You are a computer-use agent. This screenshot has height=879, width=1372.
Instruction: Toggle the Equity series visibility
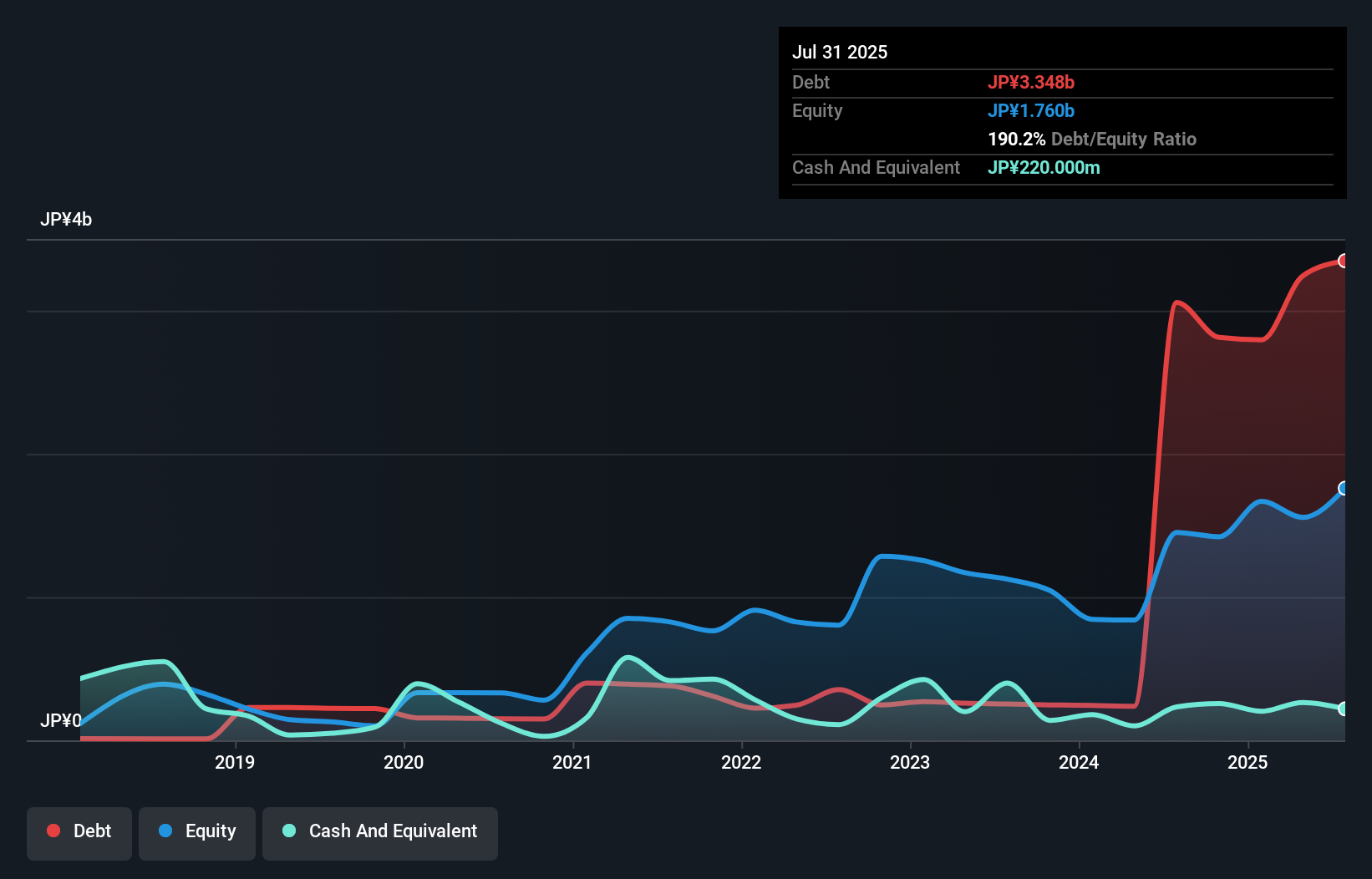click(x=196, y=831)
